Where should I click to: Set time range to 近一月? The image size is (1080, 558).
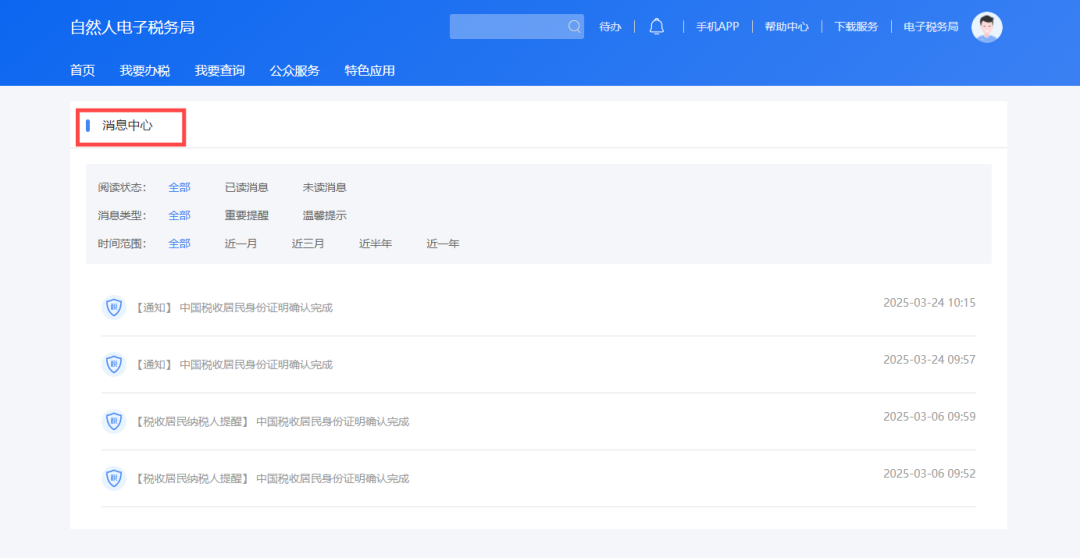pos(240,243)
